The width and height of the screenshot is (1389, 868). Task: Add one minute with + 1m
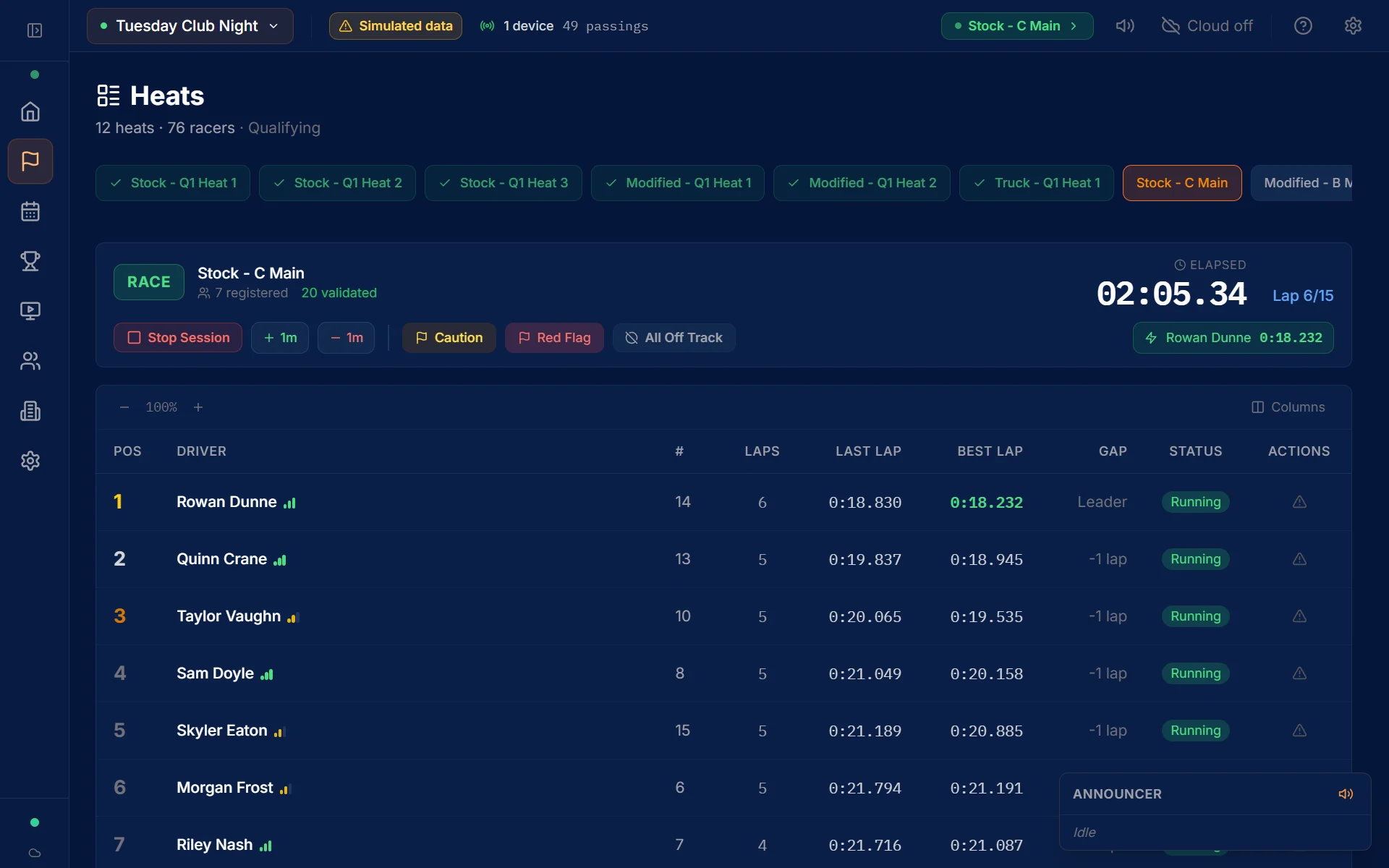point(280,338)
